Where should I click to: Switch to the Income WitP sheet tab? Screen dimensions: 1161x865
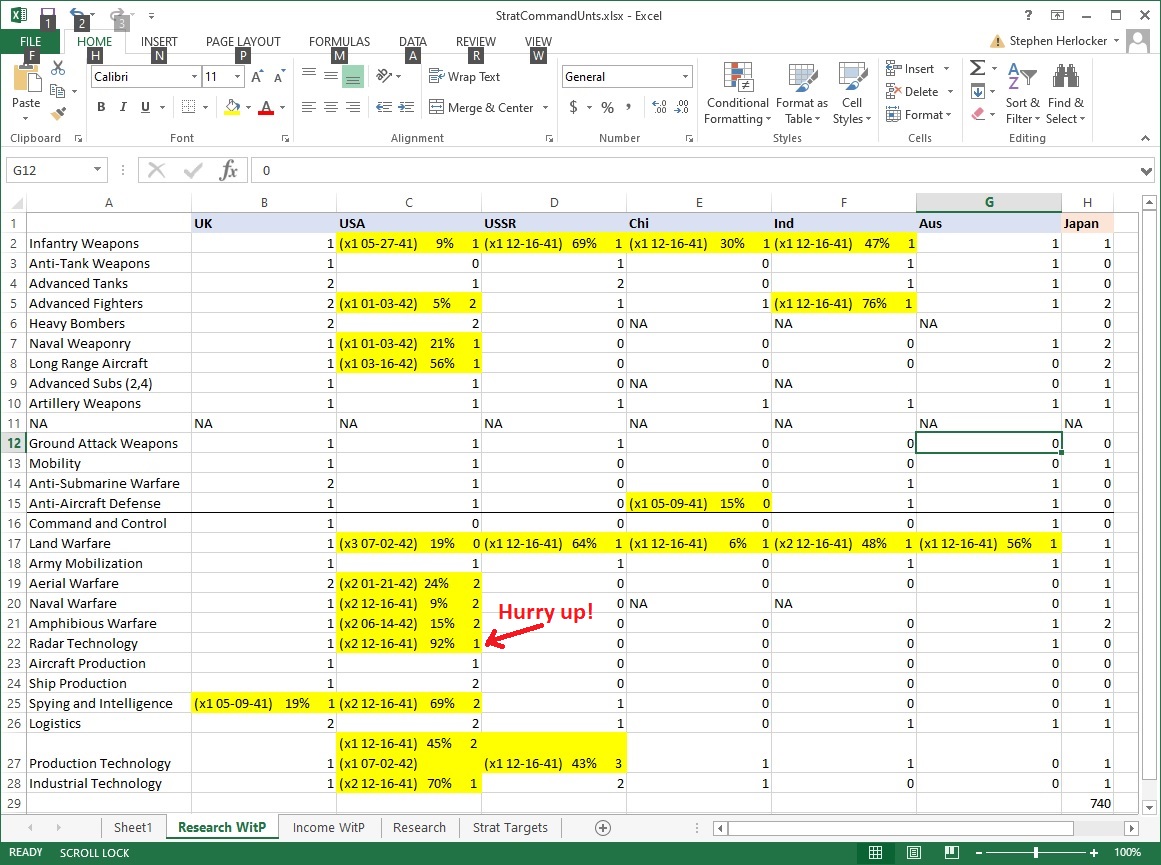click(329, 828)
